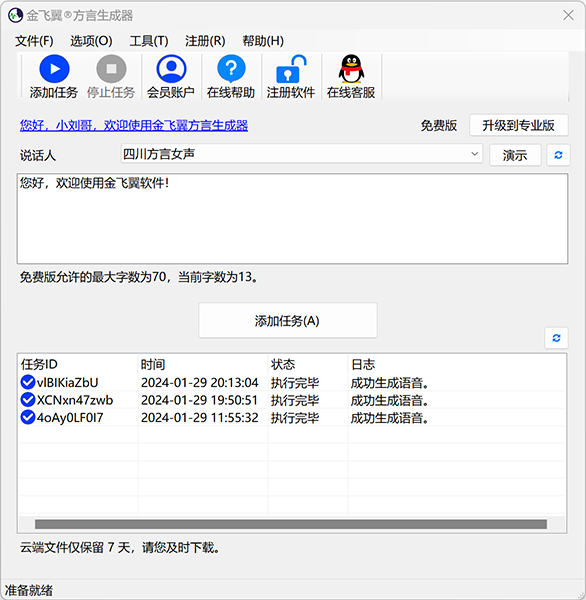Click check icon of task 4oAy0LF0I7

(x=28, y=417)
